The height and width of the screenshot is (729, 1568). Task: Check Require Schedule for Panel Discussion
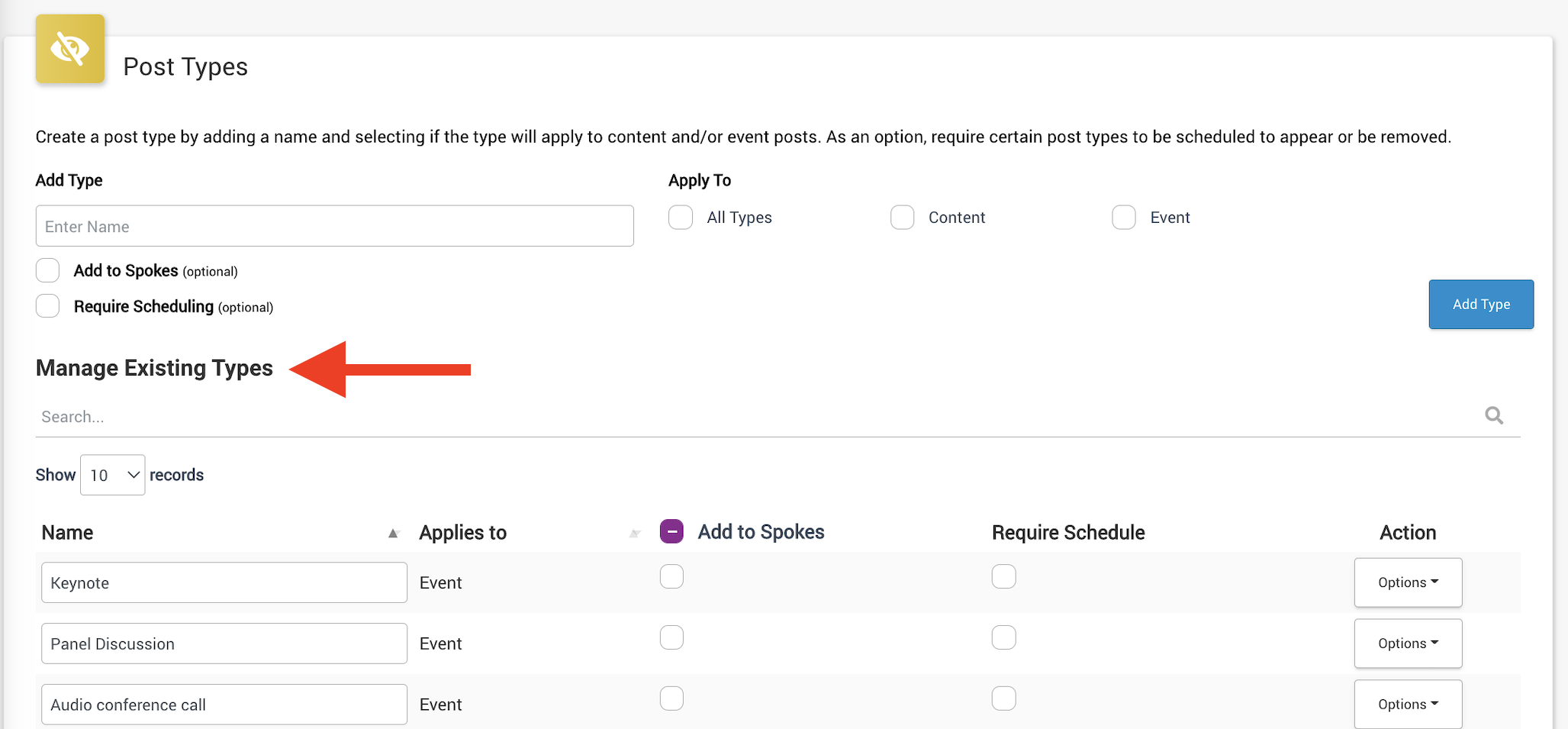[1003, 637]
